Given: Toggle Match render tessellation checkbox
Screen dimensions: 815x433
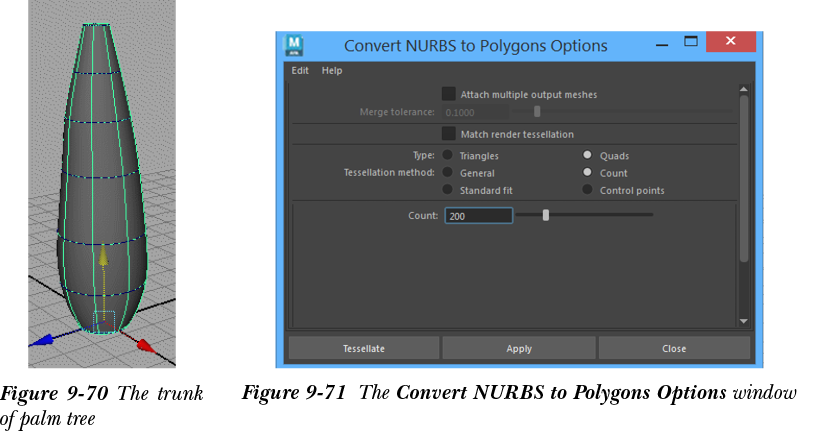Looking at the screenshot, I should (x=449, y=133).
